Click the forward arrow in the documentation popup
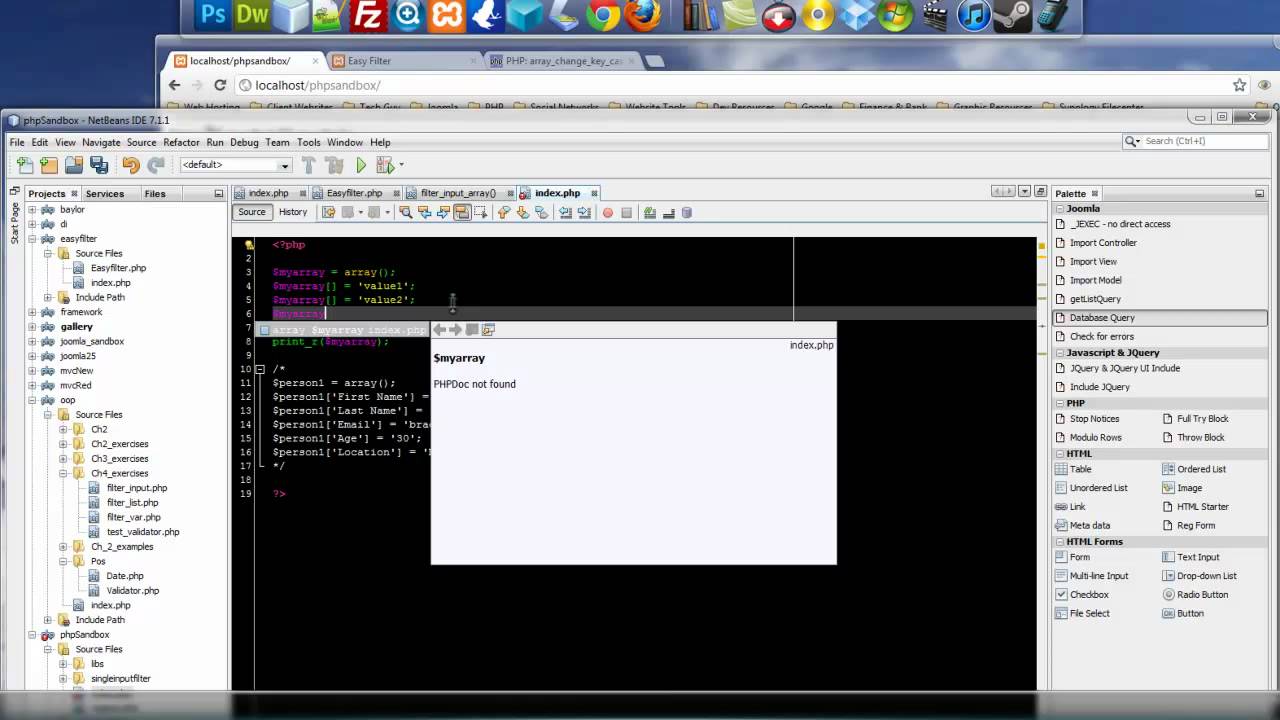Screen dimensions: 1280x720 pos(455,330)
